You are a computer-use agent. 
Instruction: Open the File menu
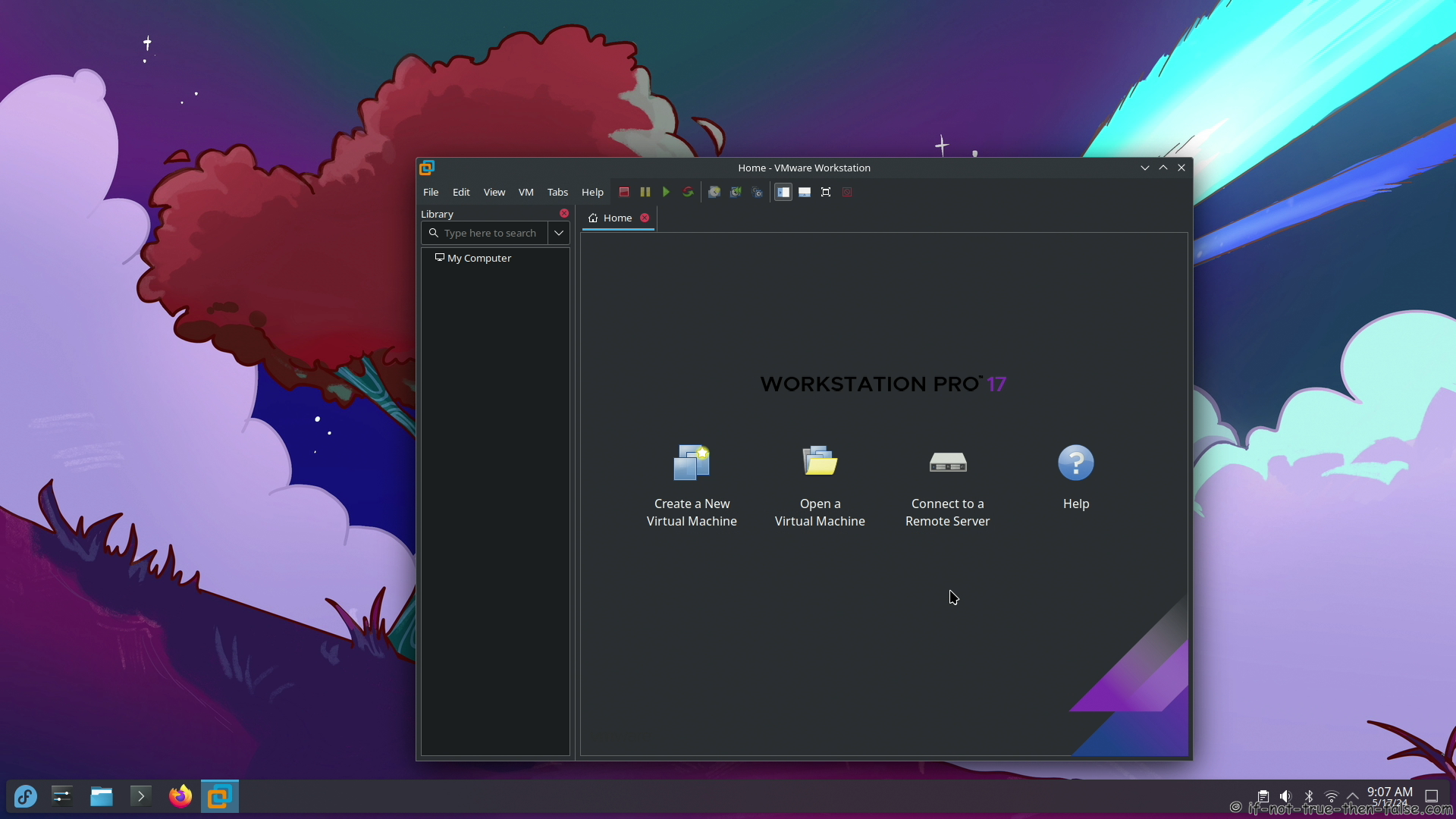pos(431,192)
